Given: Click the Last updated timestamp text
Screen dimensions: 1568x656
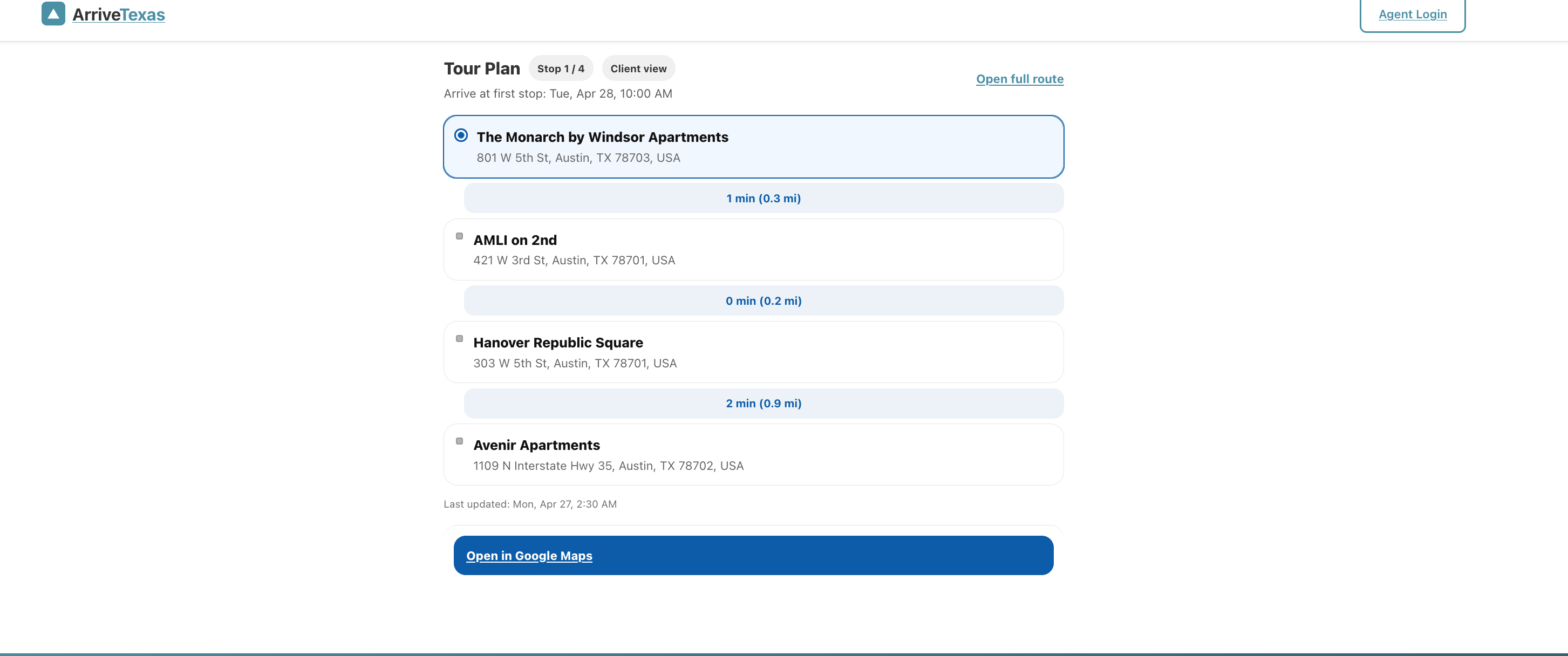Looking at the screenshot, I should click(x=530, y=504).
